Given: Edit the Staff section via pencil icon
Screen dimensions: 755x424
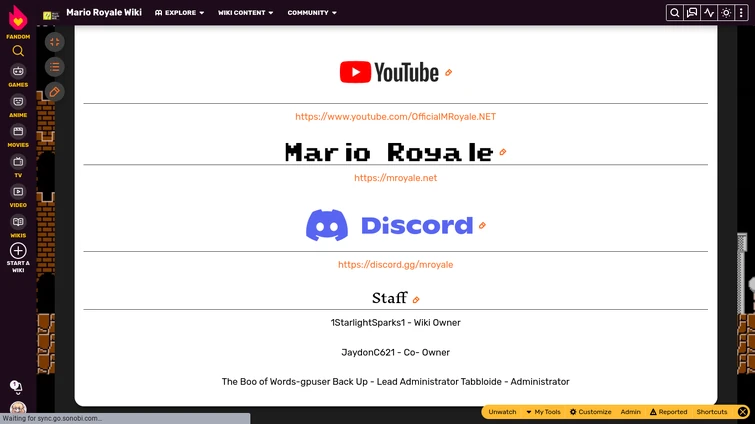Looking at the screenshot, I should tap(416, 300).
